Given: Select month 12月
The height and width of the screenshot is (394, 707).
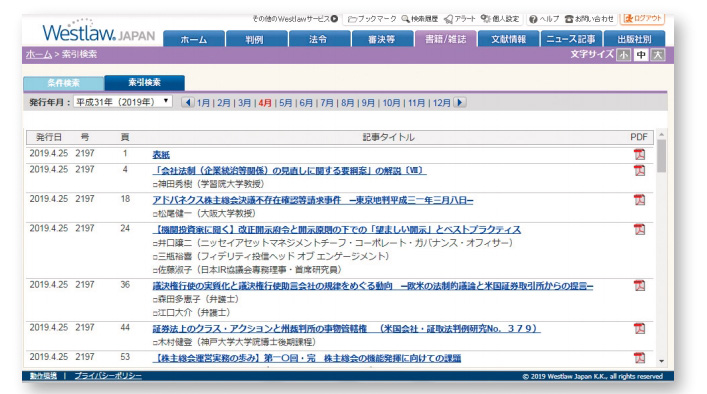Looking at the screenshot, I should [442, 103].
